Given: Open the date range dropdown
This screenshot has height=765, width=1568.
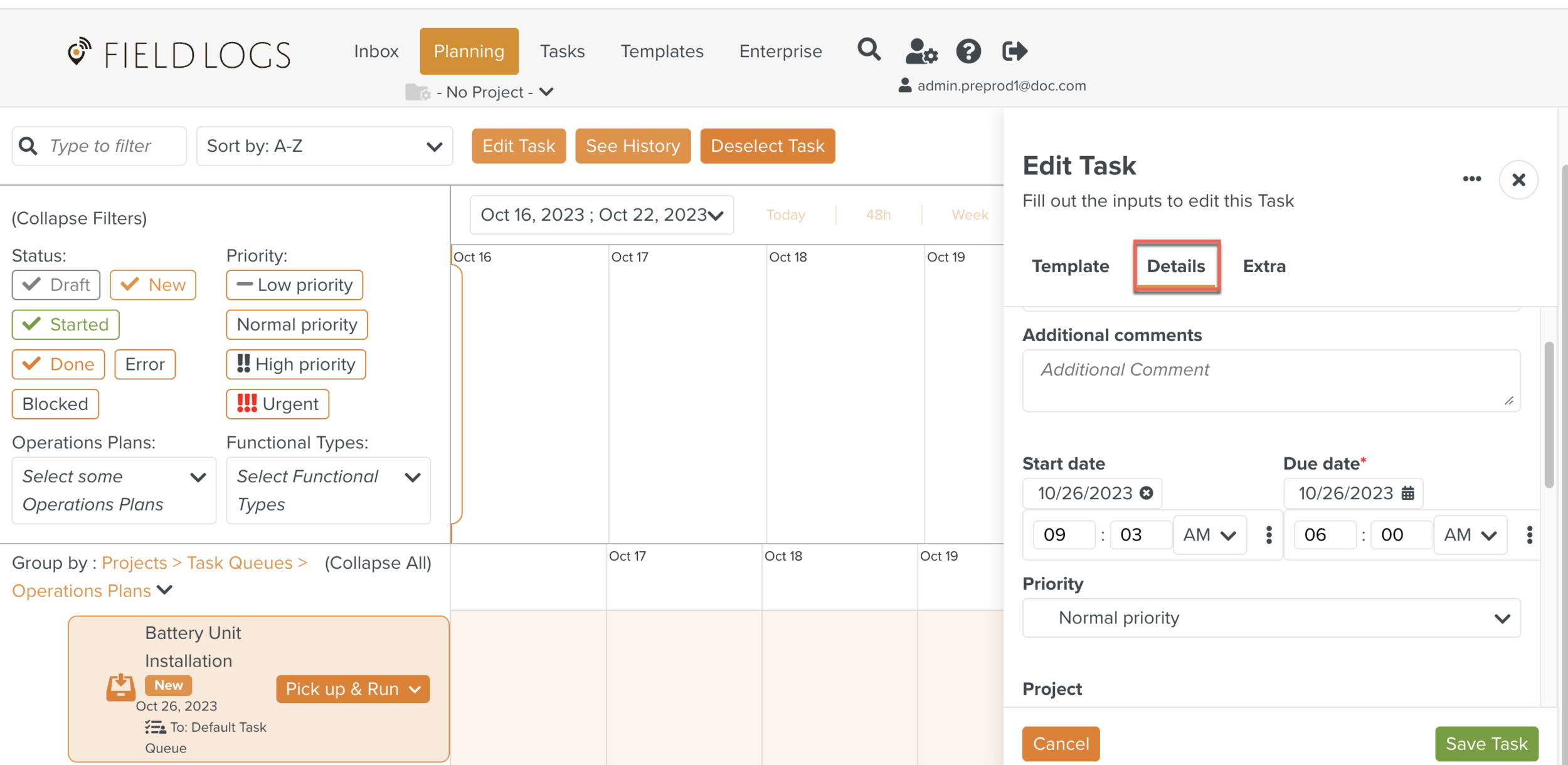Looking at the screenshot, I should (601, 214).
